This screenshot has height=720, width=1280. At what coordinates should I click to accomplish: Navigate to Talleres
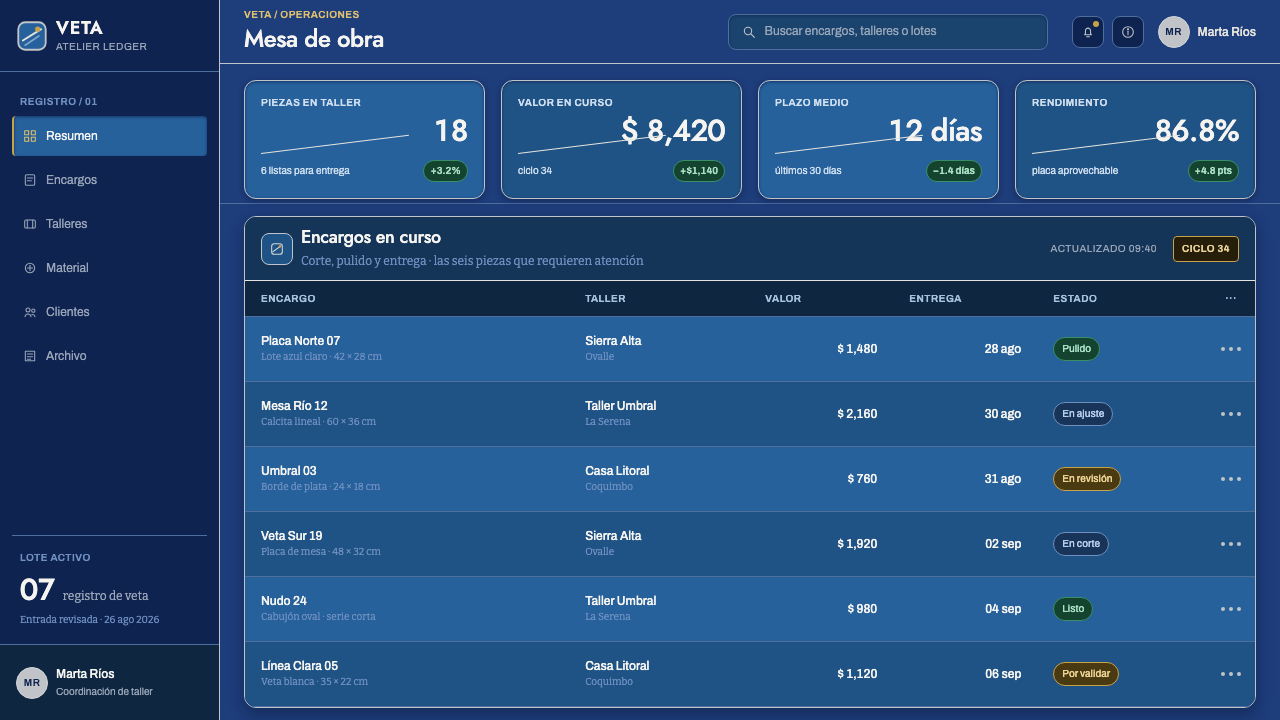pyautogui.click(x=110, y=224)
